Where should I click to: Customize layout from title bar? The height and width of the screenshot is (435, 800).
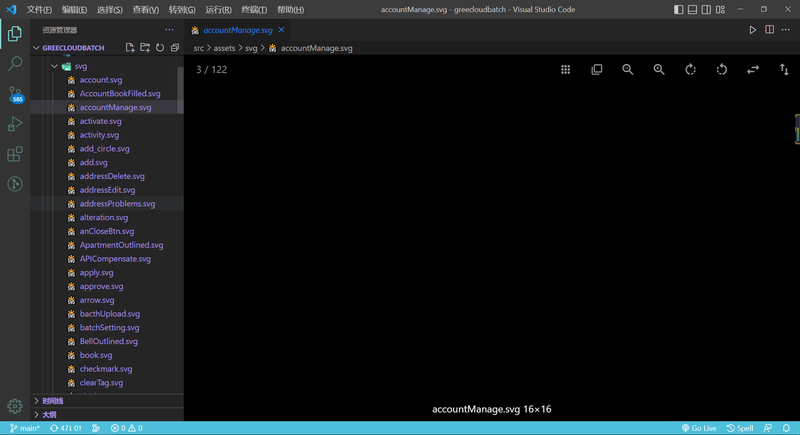point(720,9)
